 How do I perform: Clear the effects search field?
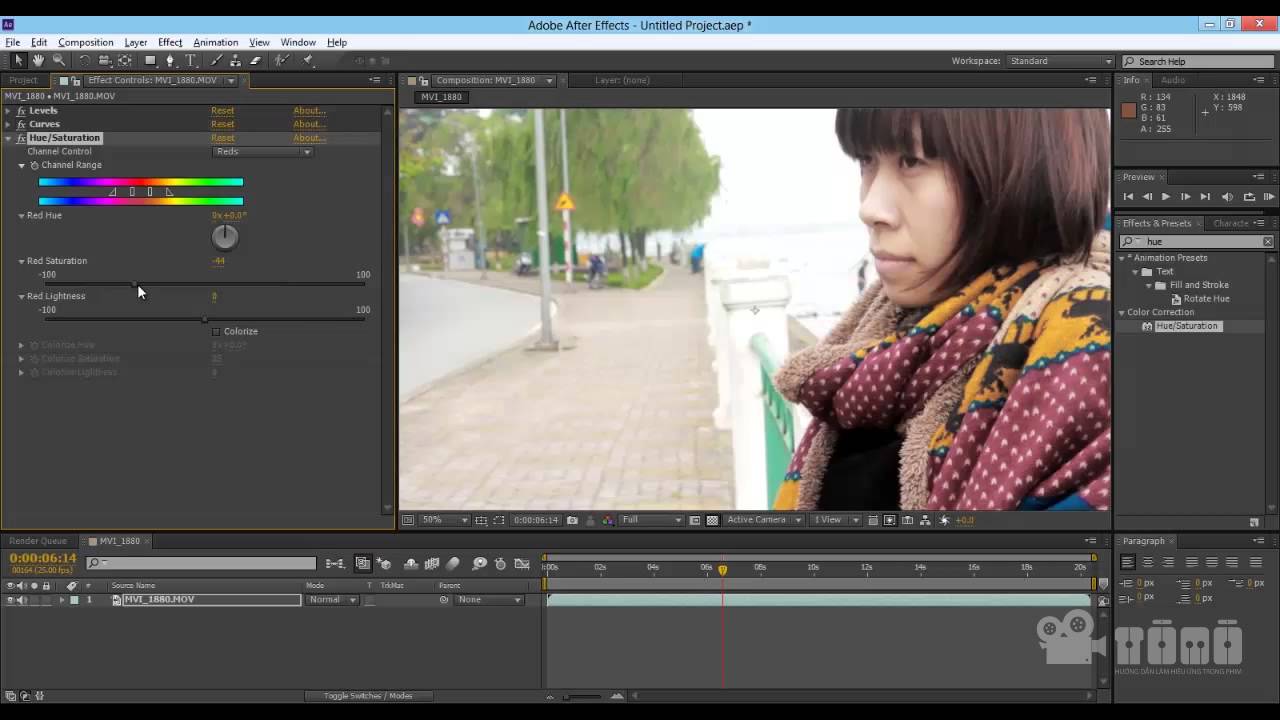[1268, 241]
